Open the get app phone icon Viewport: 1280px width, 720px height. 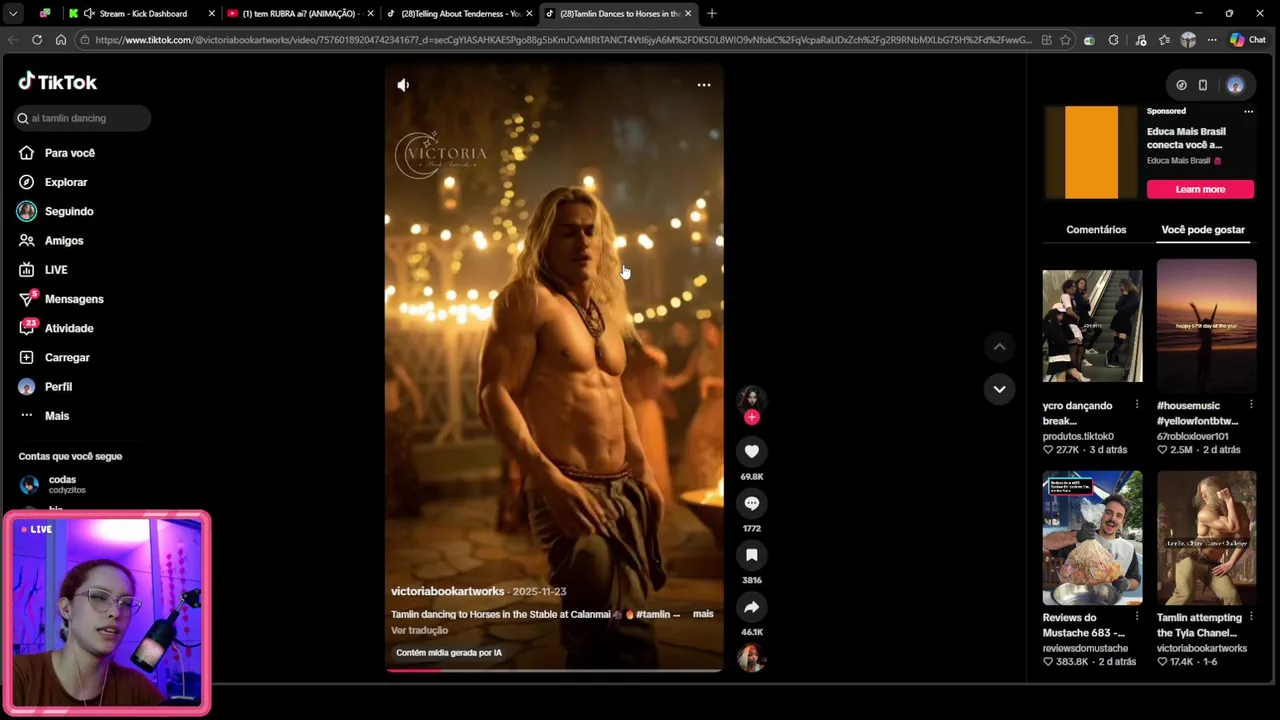1203,85
